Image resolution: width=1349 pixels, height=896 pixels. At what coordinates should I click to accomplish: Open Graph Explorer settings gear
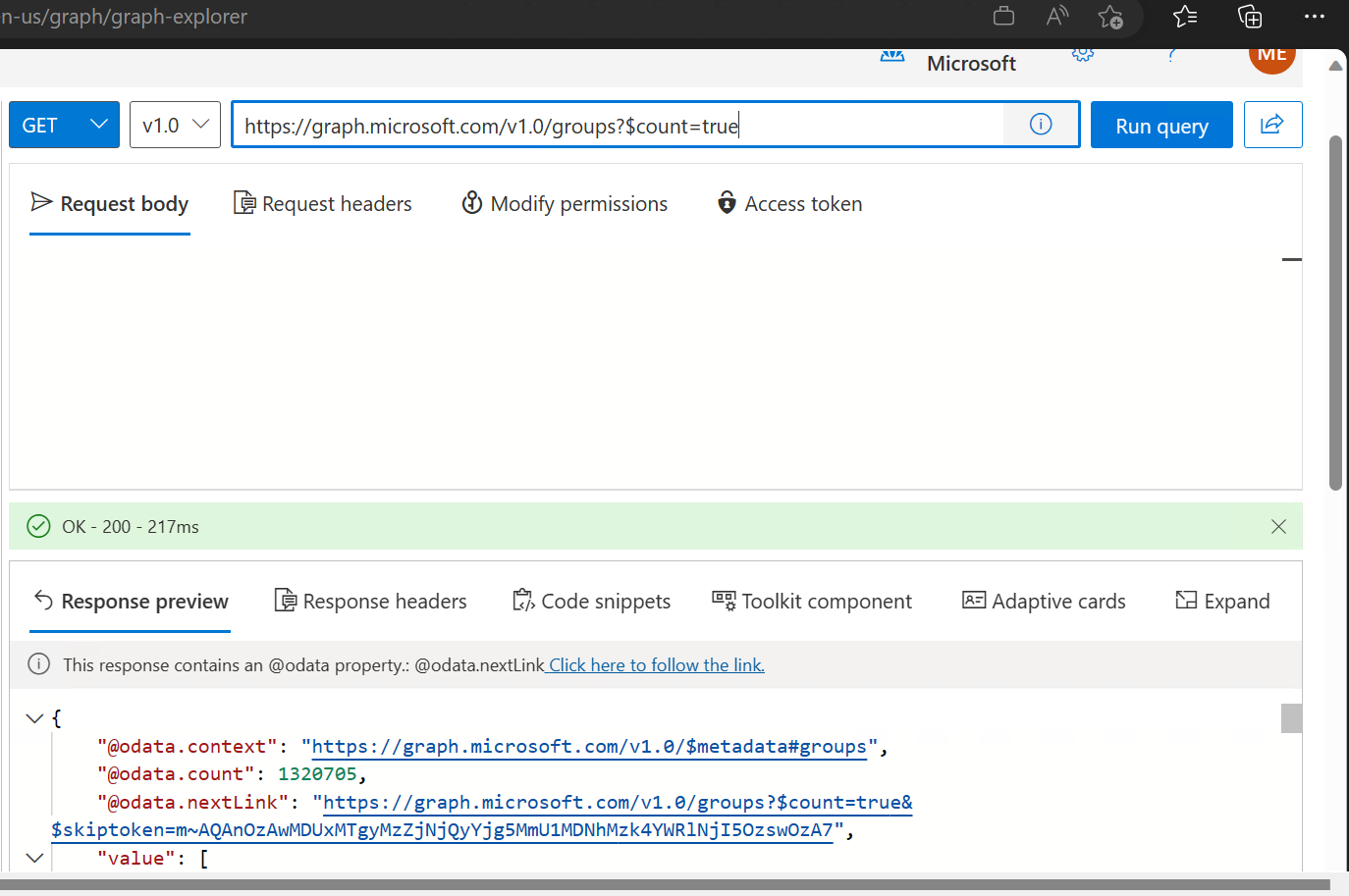(1082, 55)
